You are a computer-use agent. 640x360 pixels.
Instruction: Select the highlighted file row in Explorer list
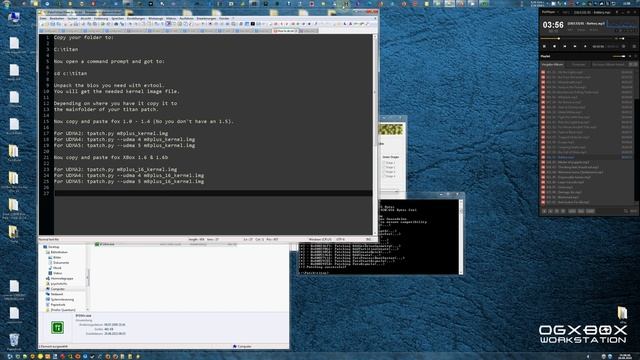click(165, 244)
